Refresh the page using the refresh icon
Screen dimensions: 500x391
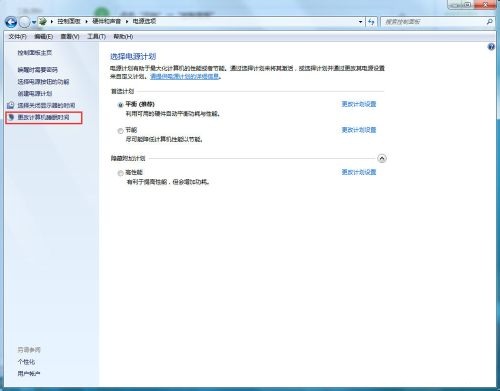(x=371, y=22)
